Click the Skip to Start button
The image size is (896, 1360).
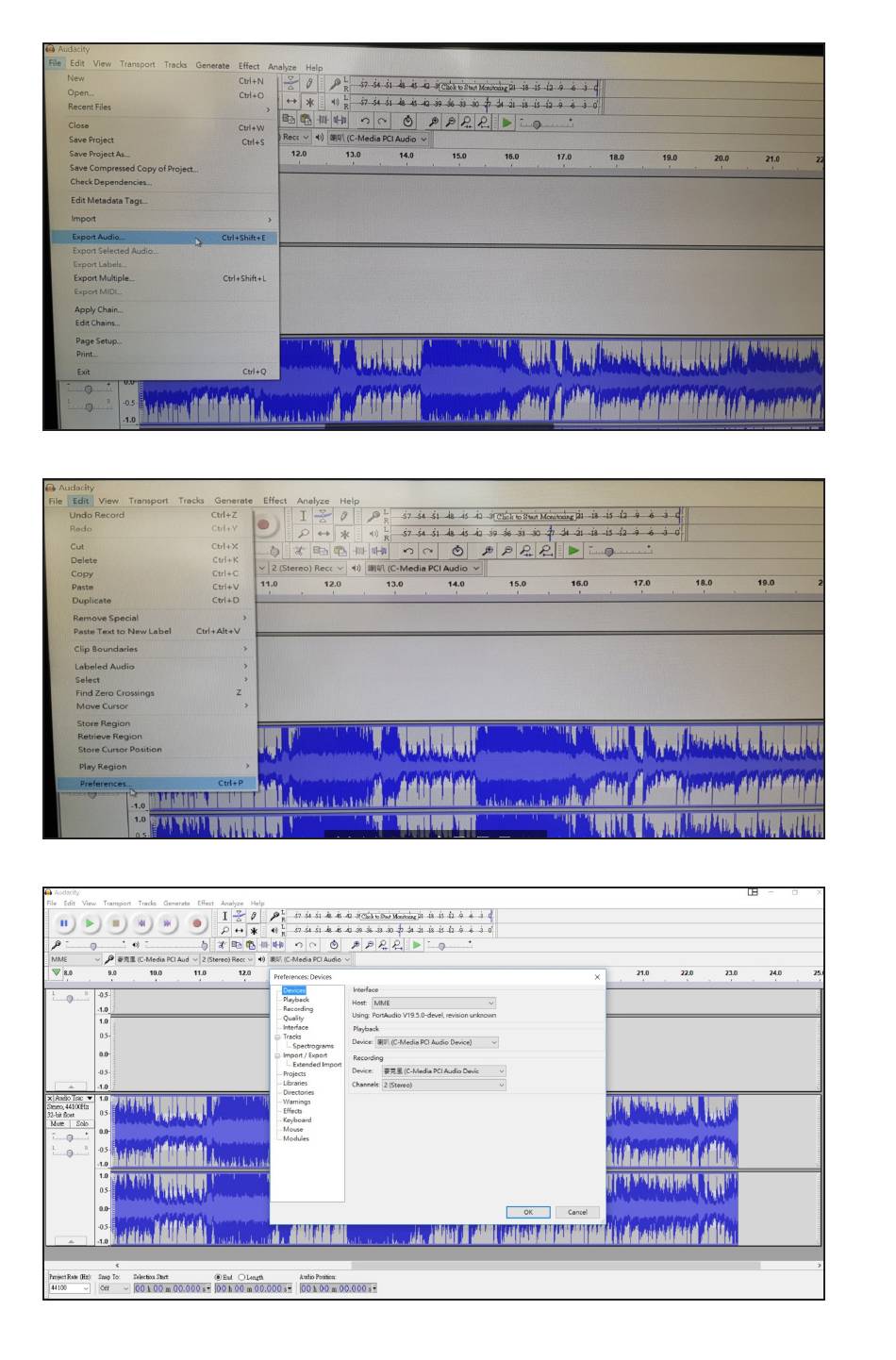[141, 923]
